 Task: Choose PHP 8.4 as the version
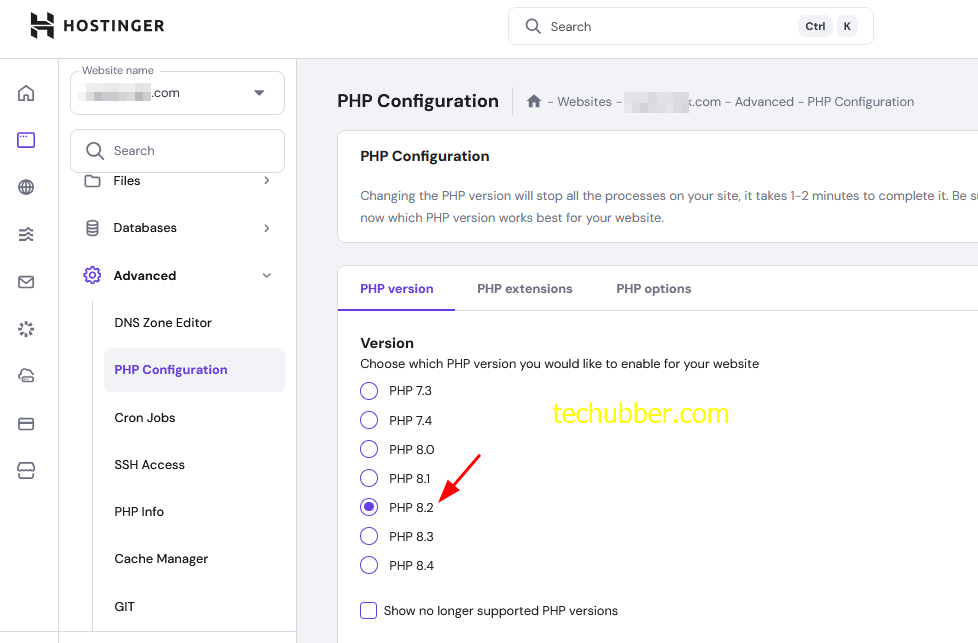[368, 565]
